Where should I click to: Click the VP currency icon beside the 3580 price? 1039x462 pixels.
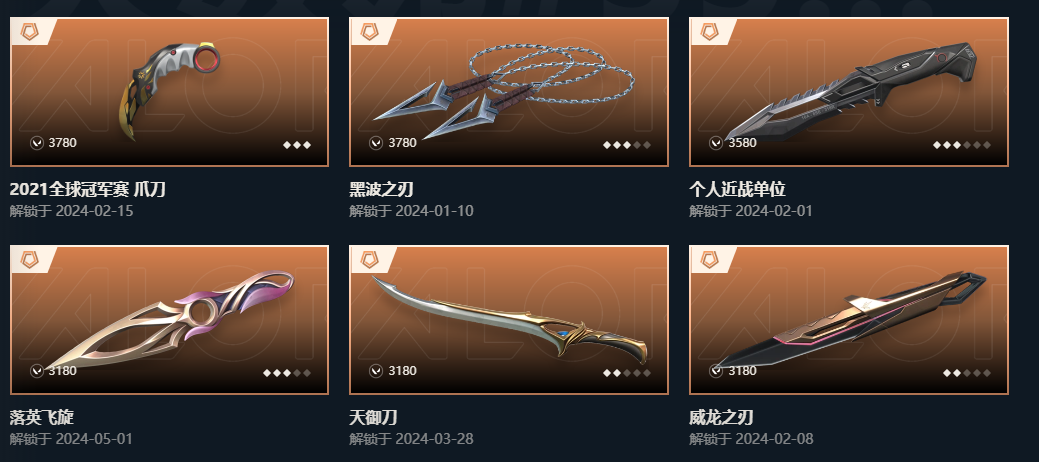(716, 143)
